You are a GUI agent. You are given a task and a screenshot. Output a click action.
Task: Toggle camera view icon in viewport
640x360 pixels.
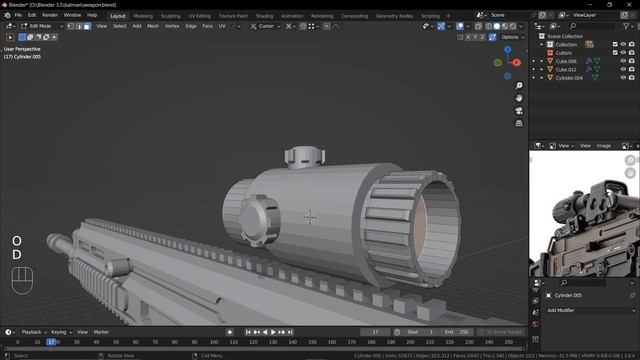tap(519, 111)
